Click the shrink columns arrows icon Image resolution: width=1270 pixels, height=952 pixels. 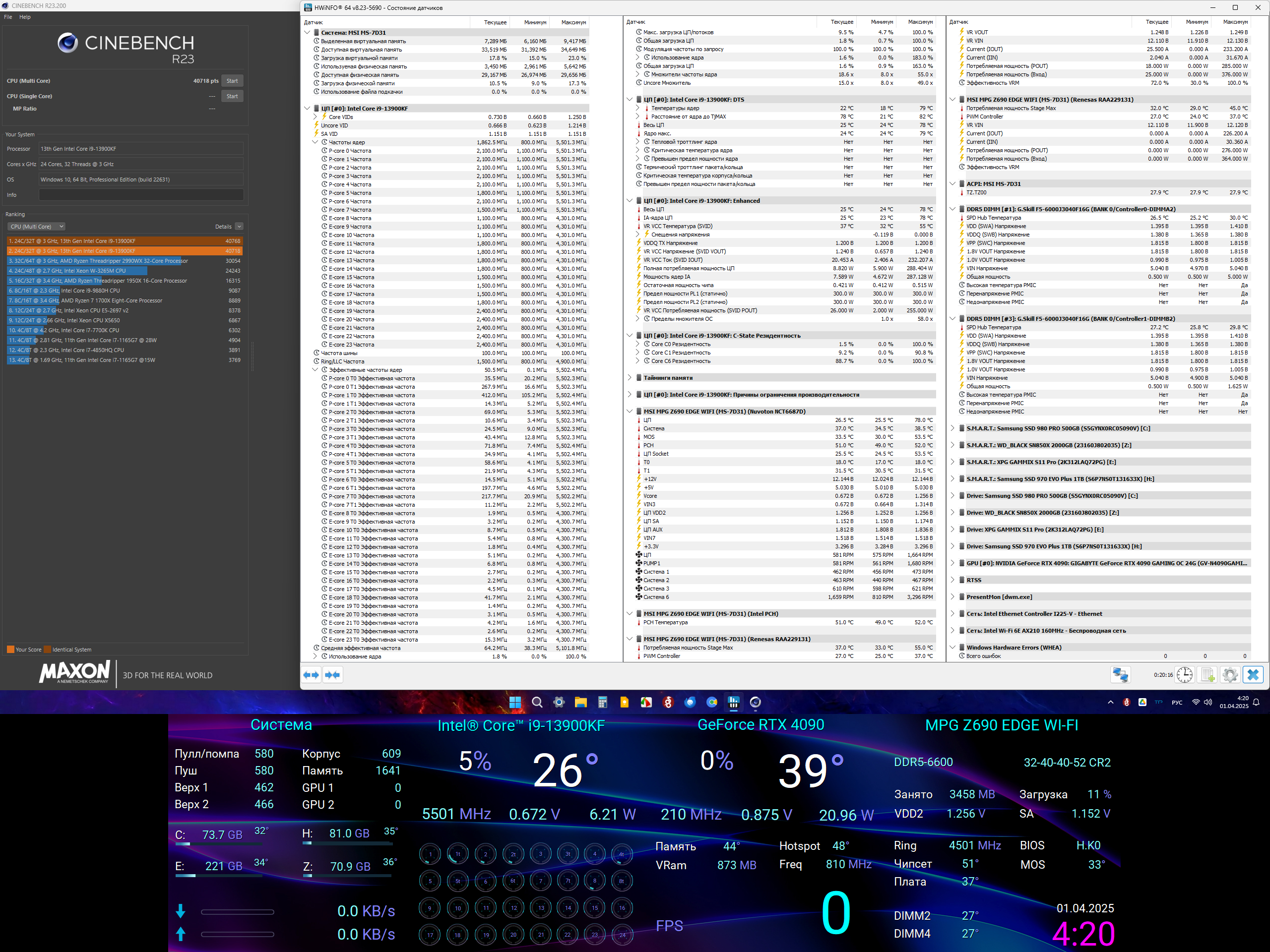(x=332, y=675)
